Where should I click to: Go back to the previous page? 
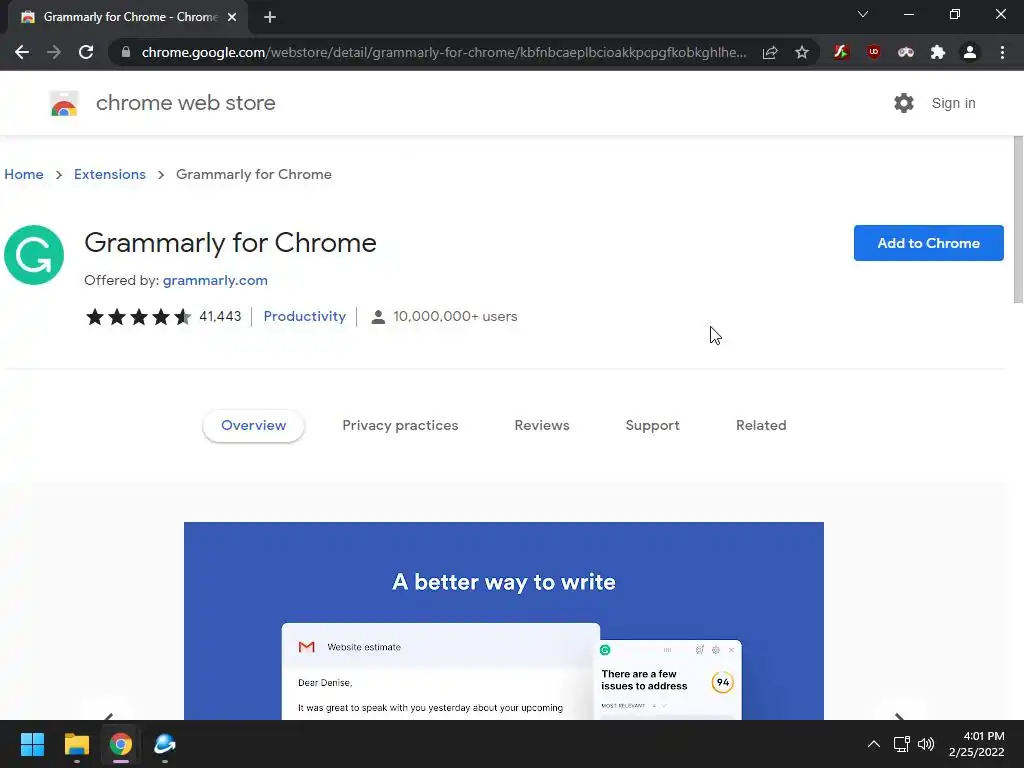click(22, 52)
